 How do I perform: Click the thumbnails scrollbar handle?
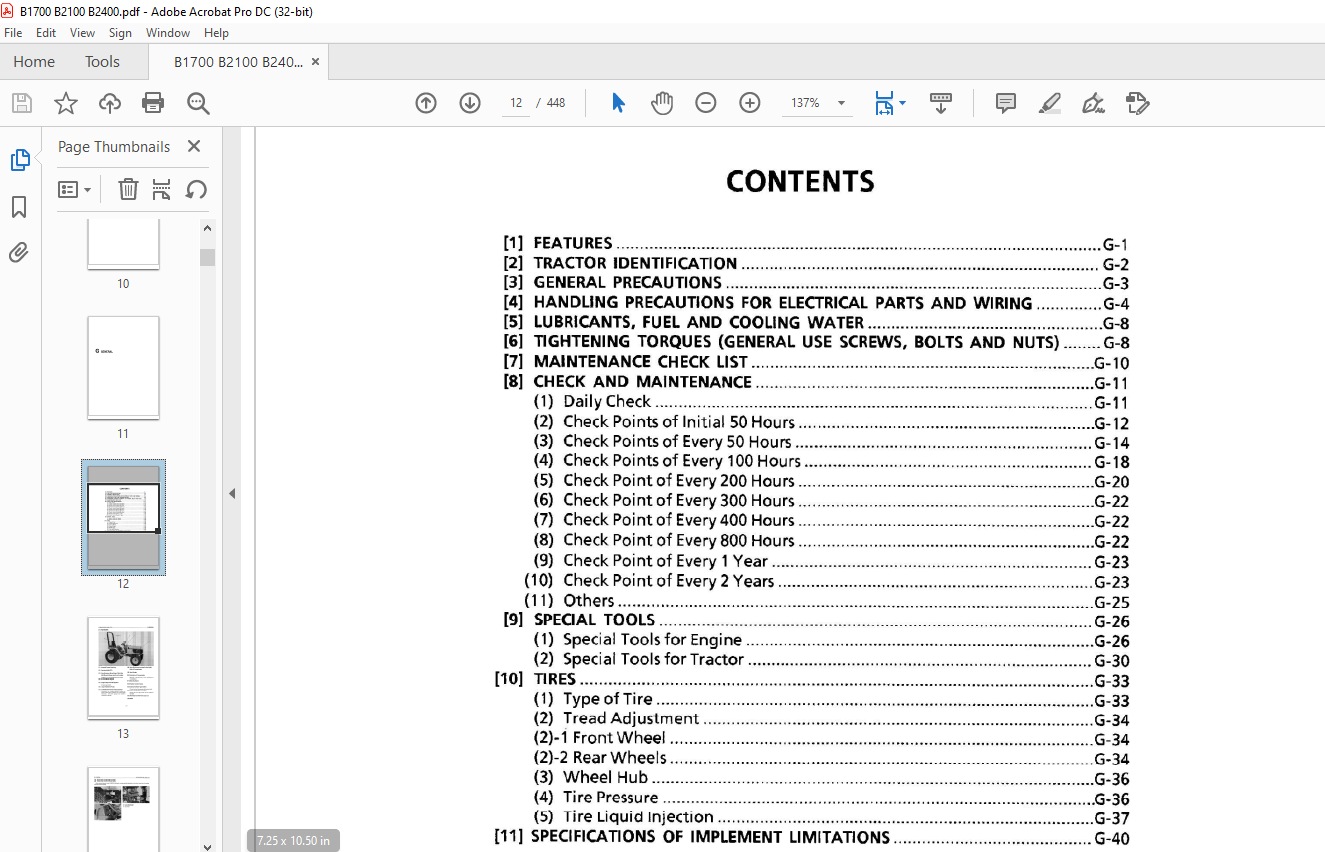(207, 257)
